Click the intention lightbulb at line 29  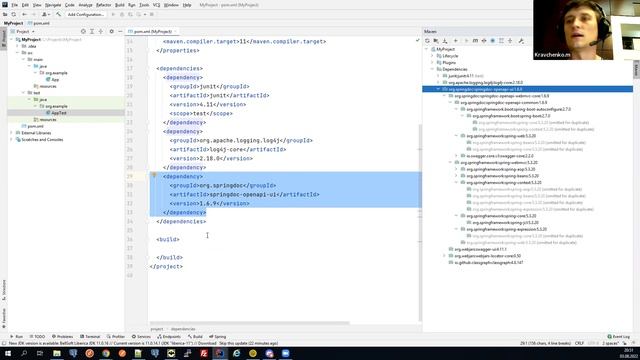pos(154,176)
